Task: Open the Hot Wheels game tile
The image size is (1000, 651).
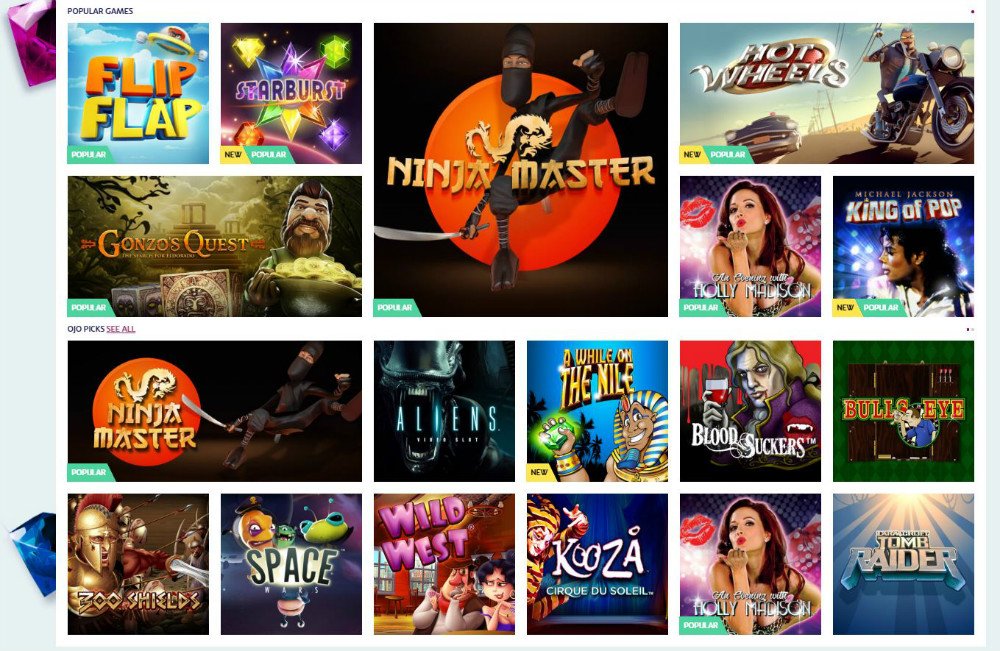Action: click(827, 93)
